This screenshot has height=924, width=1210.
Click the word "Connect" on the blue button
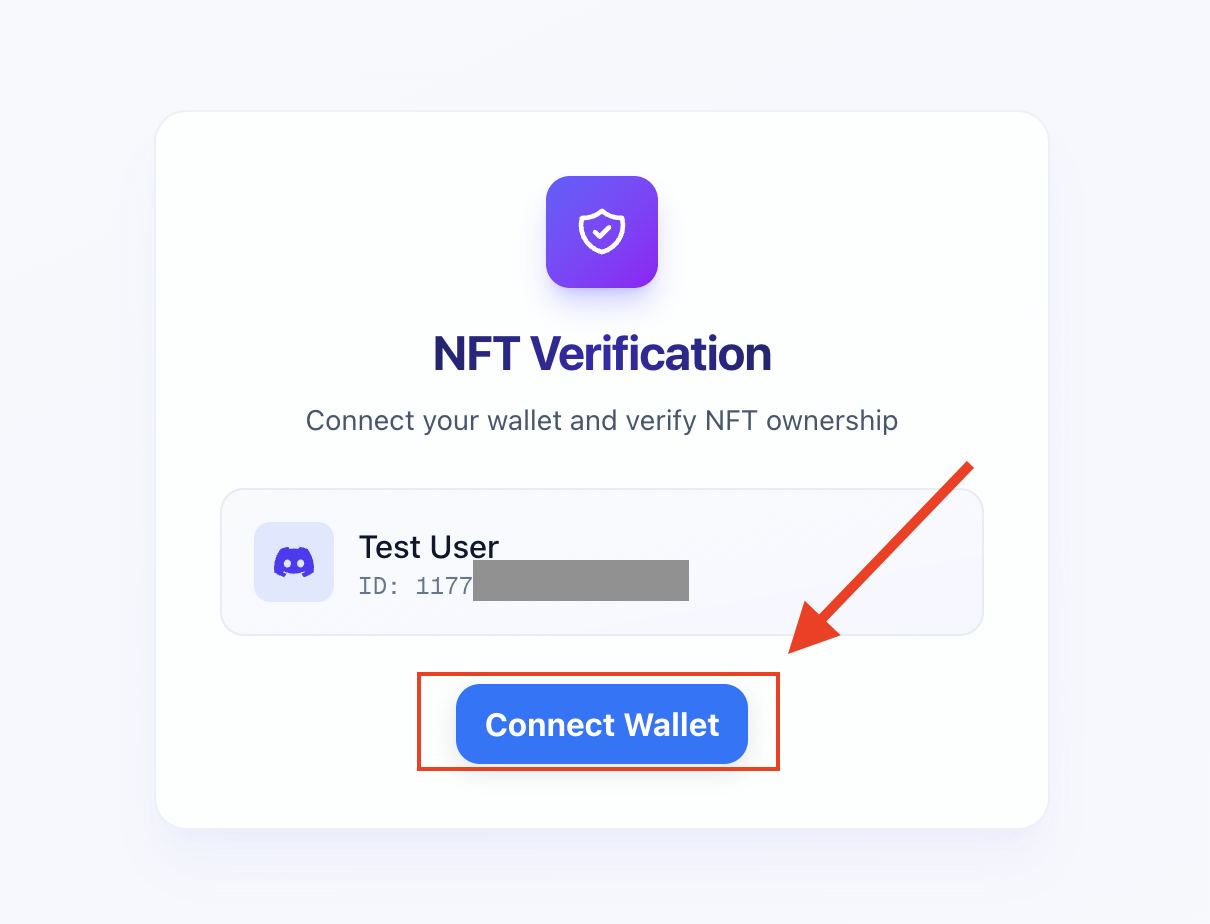549,725
